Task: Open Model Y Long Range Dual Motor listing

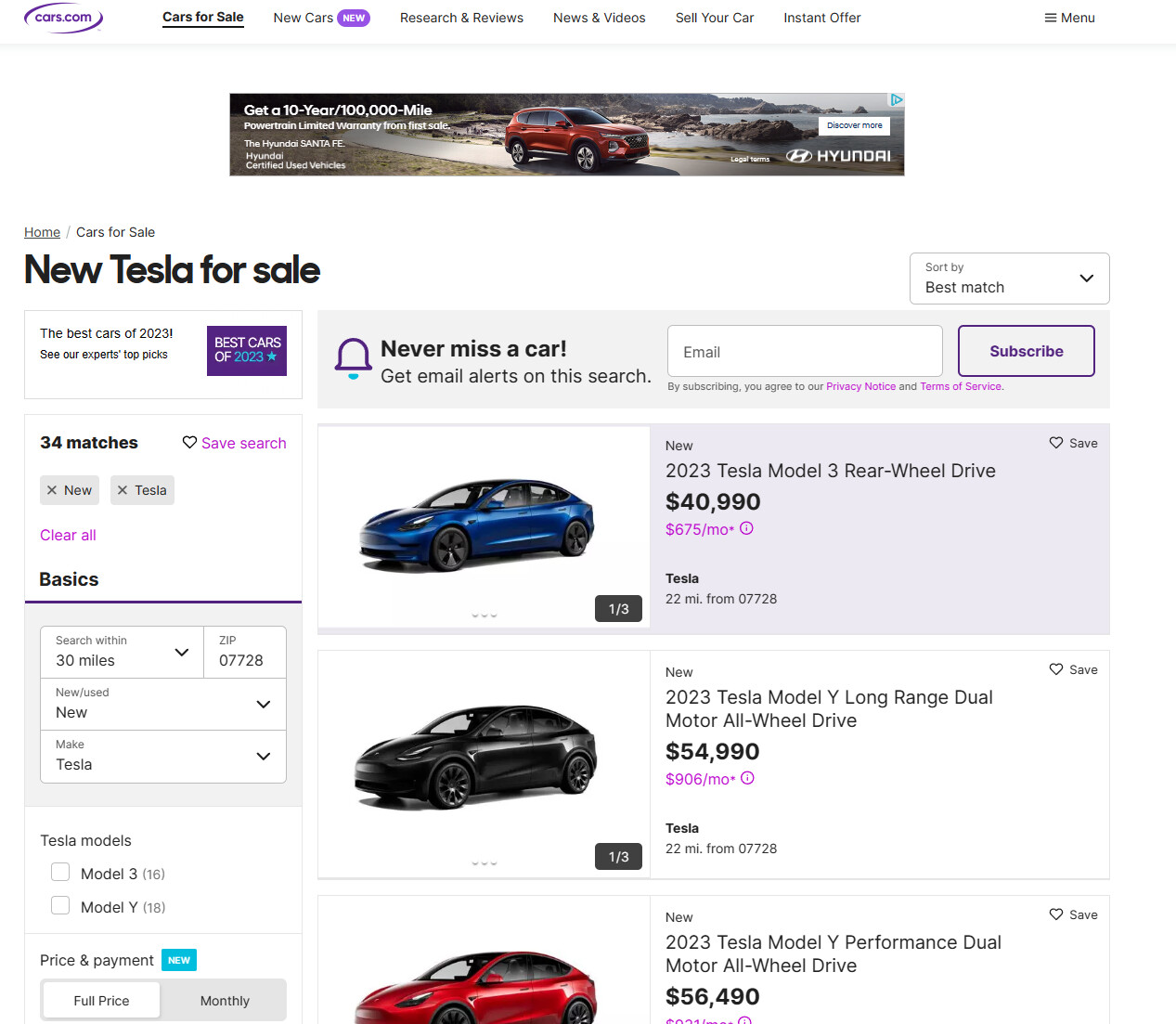Action: point(829,708)
